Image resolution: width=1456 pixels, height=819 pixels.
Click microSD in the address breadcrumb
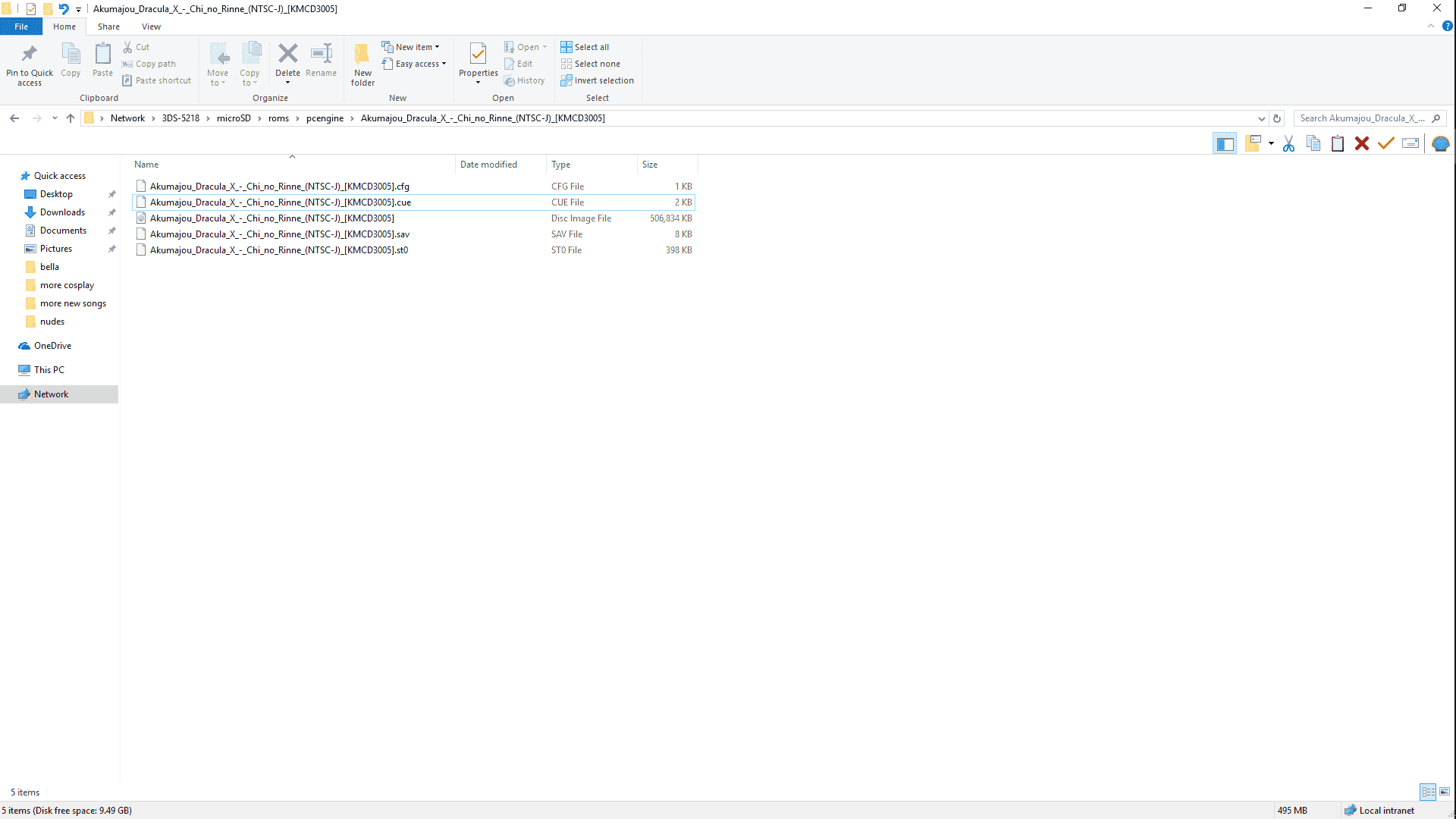[x=234, y=118]
